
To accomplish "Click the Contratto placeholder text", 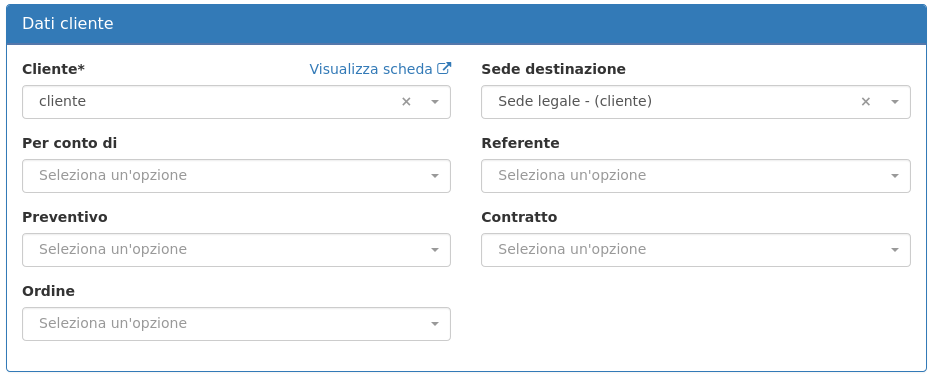I will point(572,249).
